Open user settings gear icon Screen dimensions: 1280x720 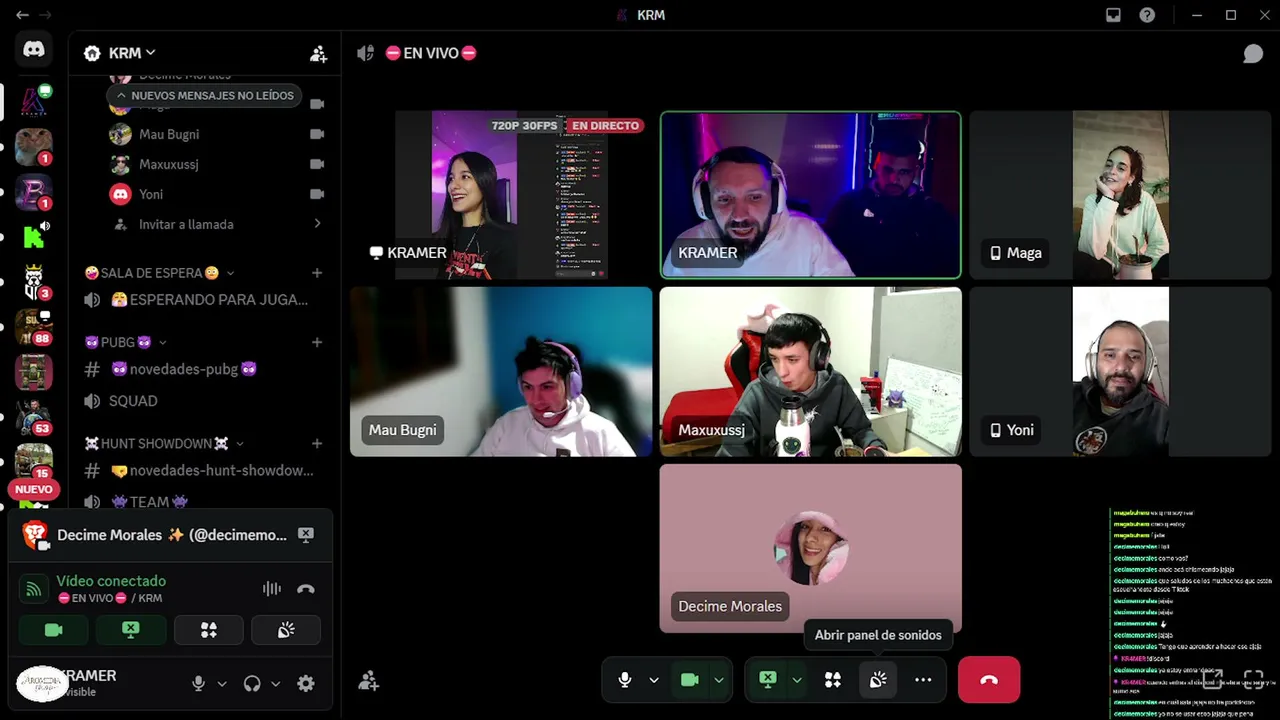pyautogui.click(x=306, y=684)
